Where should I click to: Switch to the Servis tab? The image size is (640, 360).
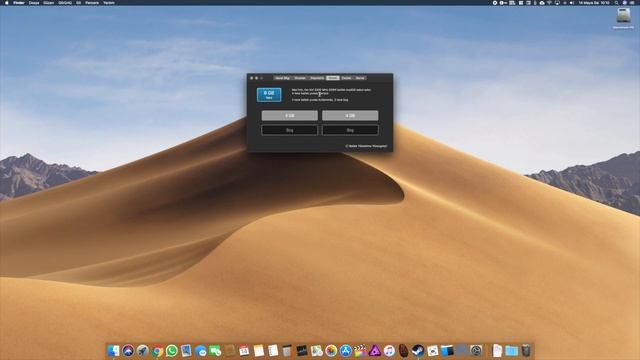360,78
